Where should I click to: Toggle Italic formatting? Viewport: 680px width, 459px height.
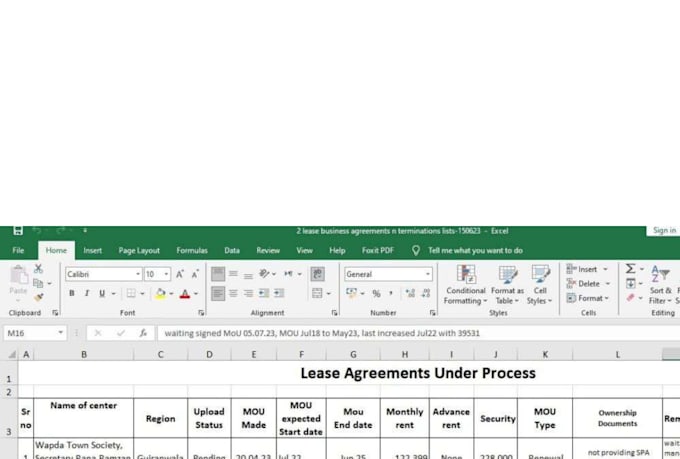pos(87,293)
